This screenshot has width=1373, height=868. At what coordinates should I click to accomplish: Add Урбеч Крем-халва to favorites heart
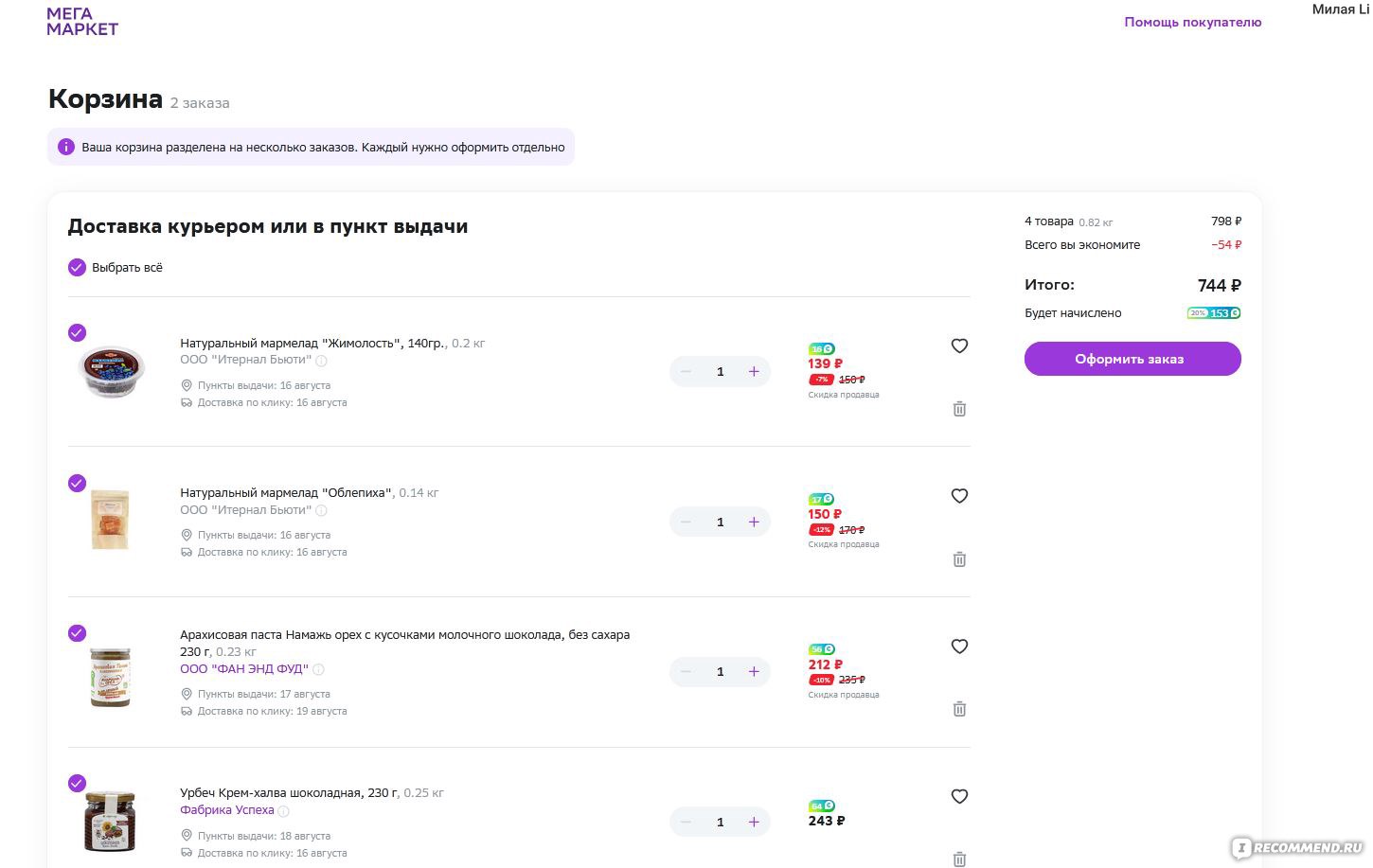(959, 797)
